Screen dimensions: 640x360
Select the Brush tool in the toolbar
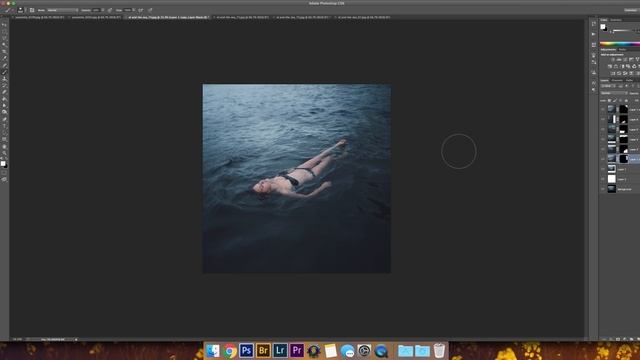pyautogui.click(x=4, y=72)
